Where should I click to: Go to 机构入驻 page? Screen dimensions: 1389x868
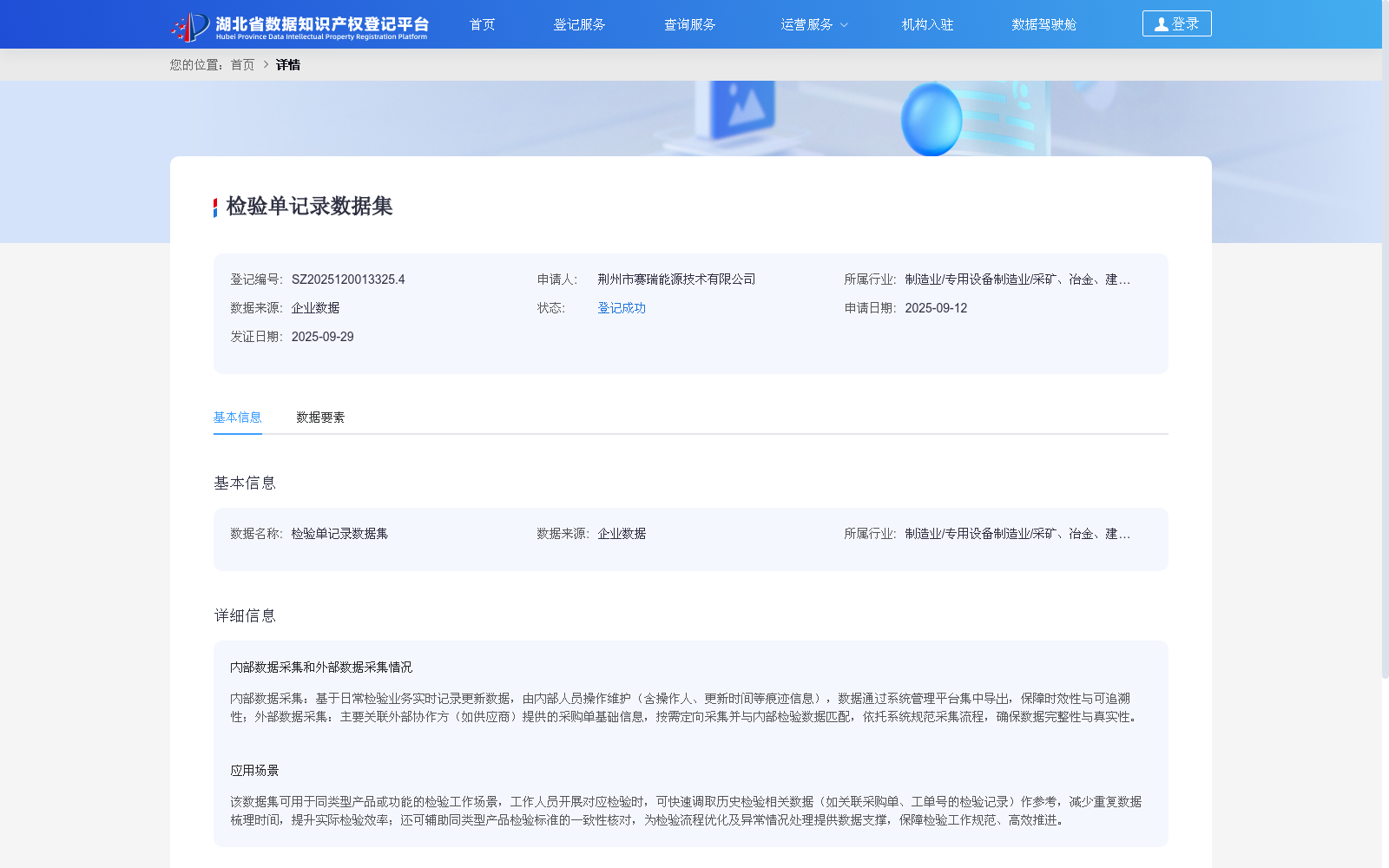[927, 24]
